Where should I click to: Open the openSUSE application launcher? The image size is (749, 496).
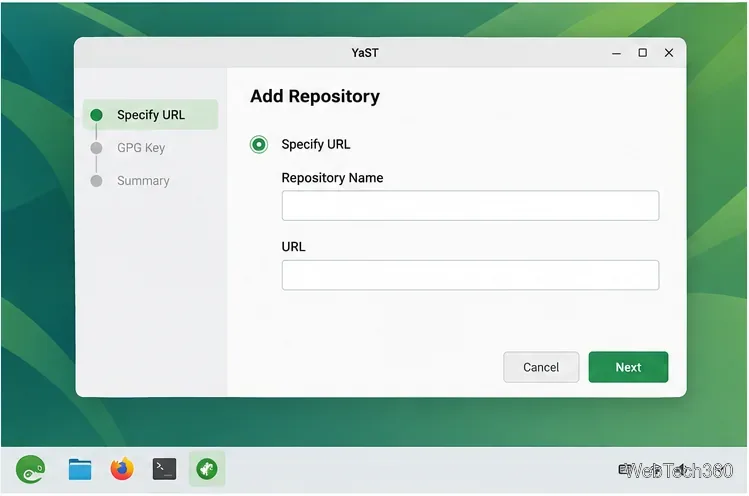coord(31,469)
